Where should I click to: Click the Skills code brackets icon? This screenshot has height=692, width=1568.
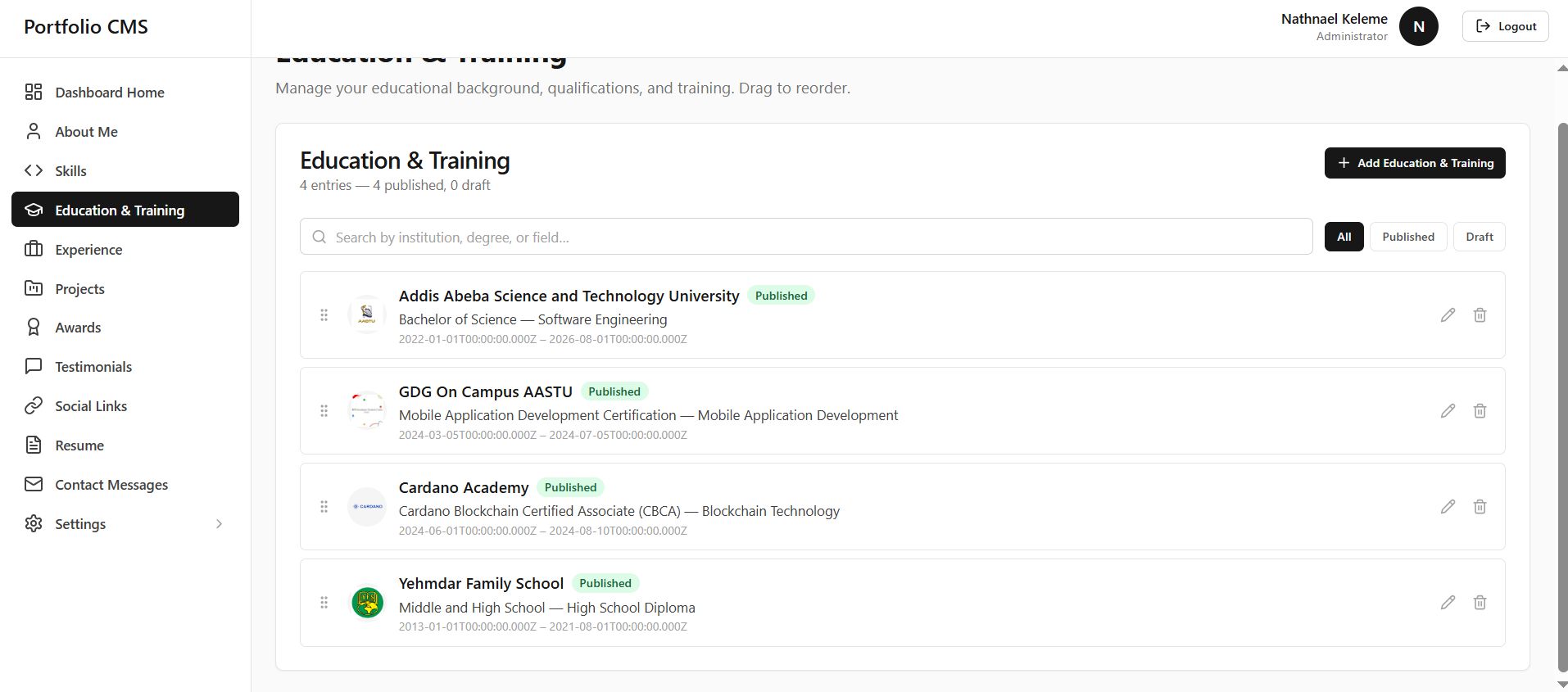(x=34, y=170)
